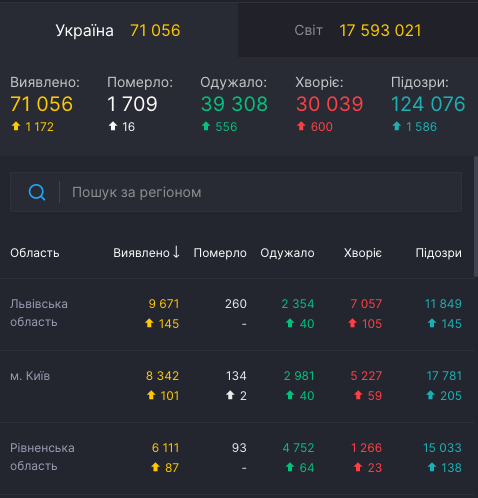Sort by the Хворіє column header
This screenshot has height=498, width=478.
point(363,253)
